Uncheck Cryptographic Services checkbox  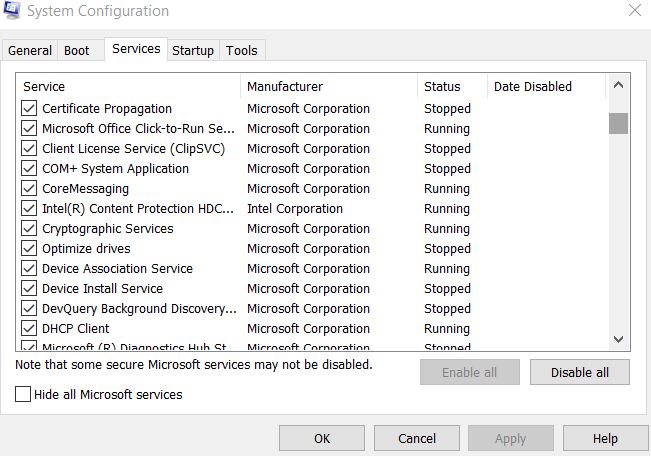pyautogui.click(x=29, y=228)
